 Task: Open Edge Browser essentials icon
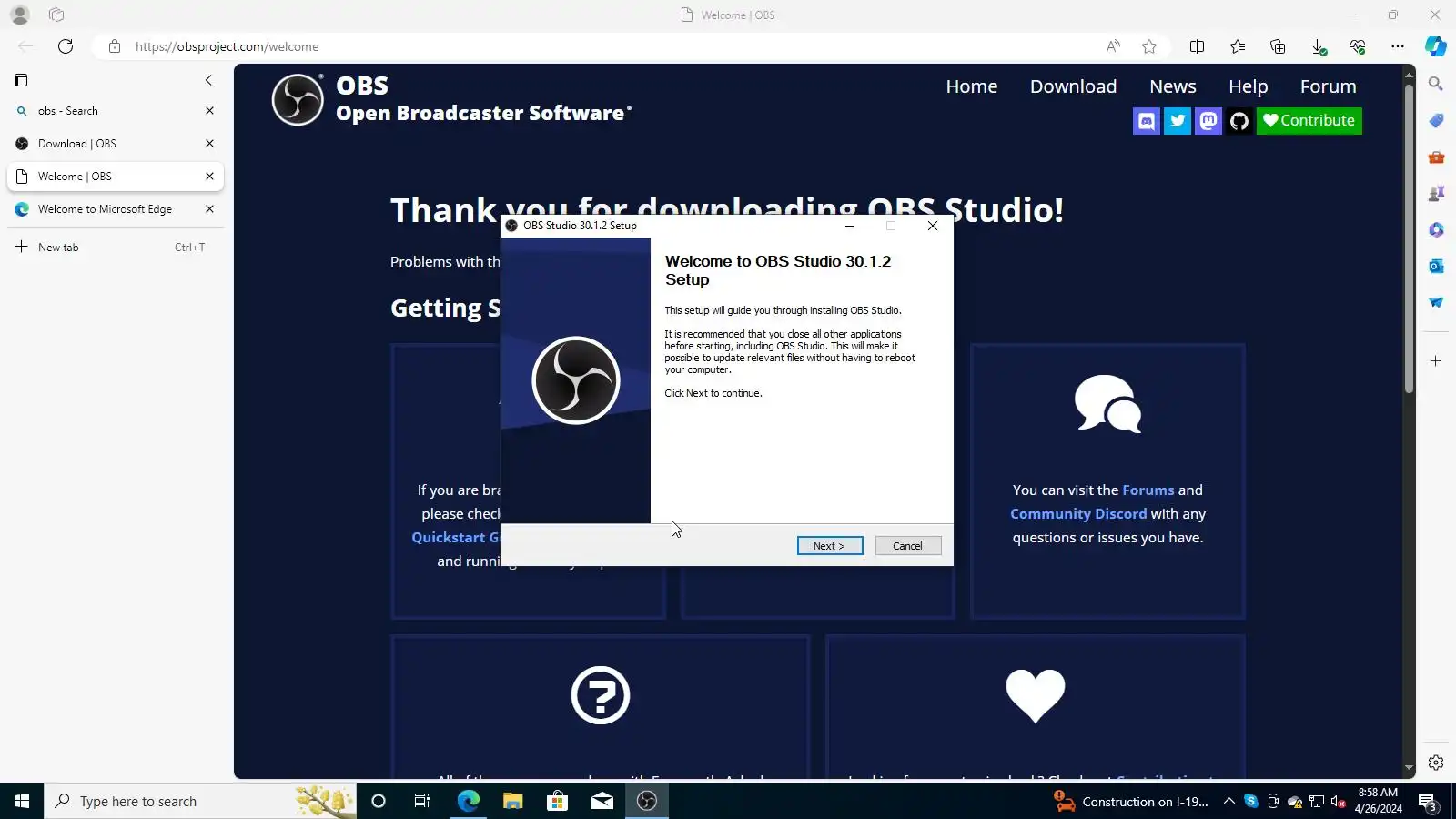pyautogui.click(x=1358, y=46)
